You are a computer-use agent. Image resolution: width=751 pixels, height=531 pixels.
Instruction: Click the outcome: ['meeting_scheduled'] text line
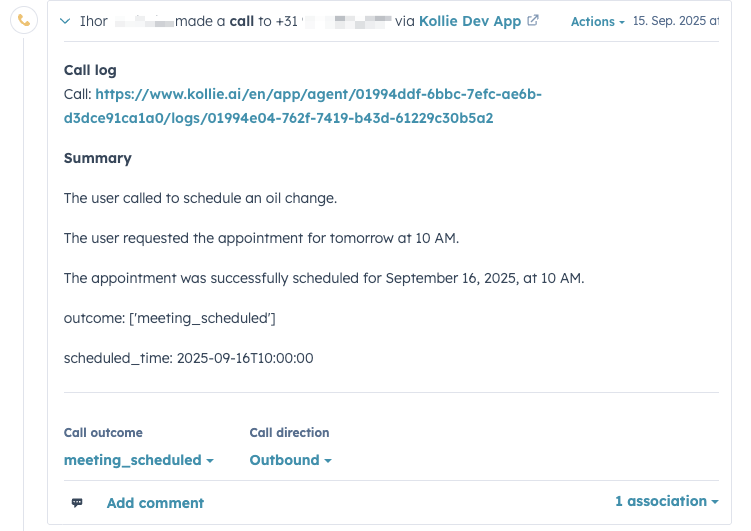169,318
